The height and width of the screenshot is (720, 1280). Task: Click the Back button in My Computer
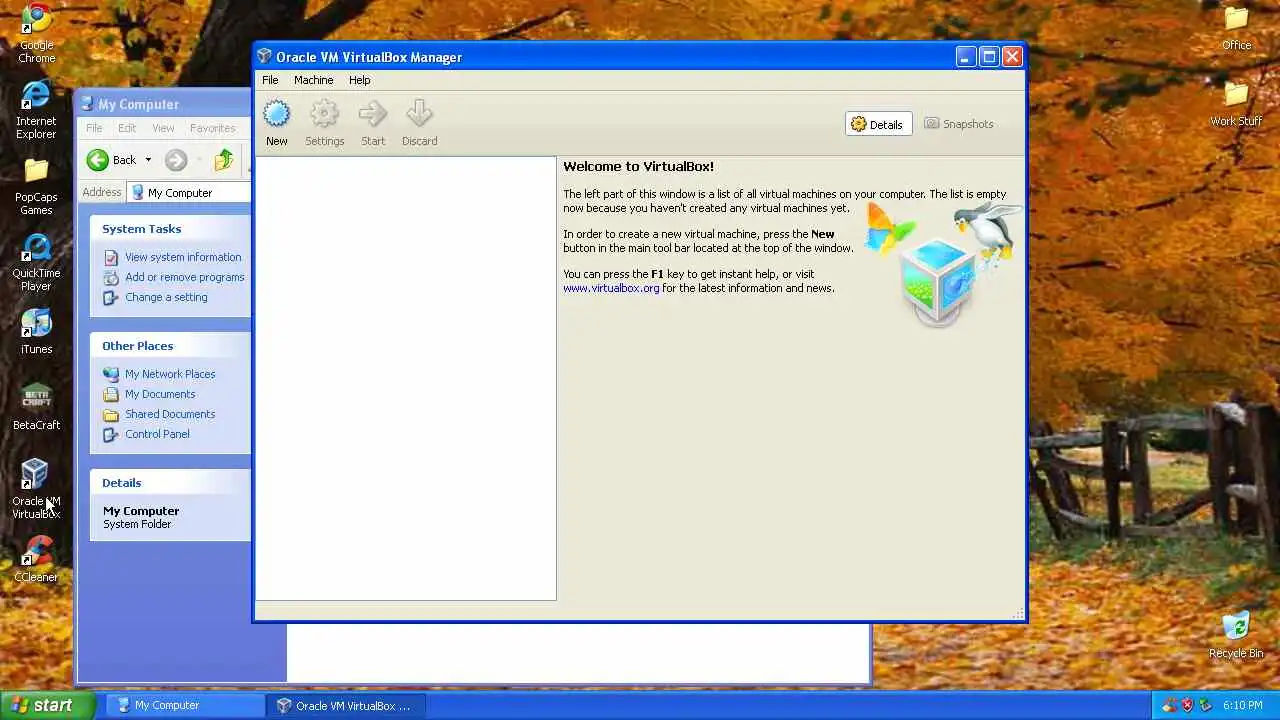[x=111, y=160]
